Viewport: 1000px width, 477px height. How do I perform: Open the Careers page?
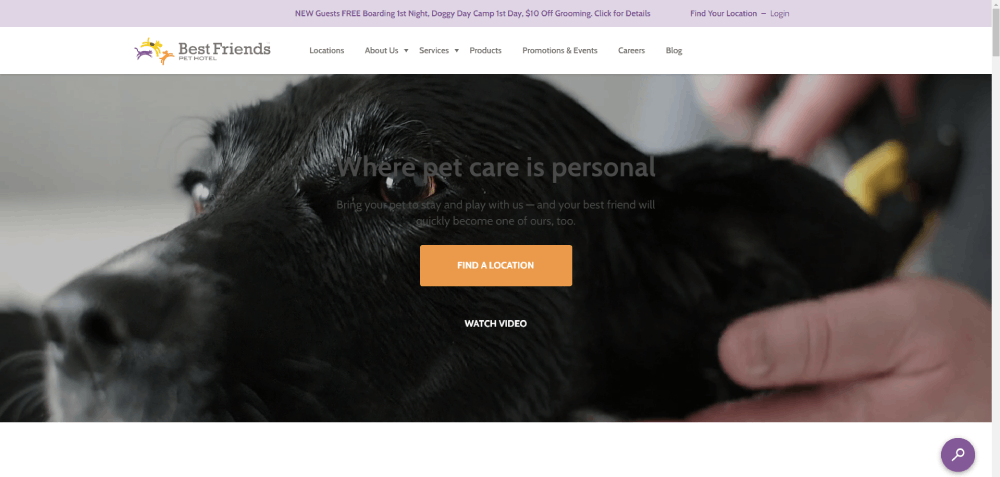pos(631,50)
